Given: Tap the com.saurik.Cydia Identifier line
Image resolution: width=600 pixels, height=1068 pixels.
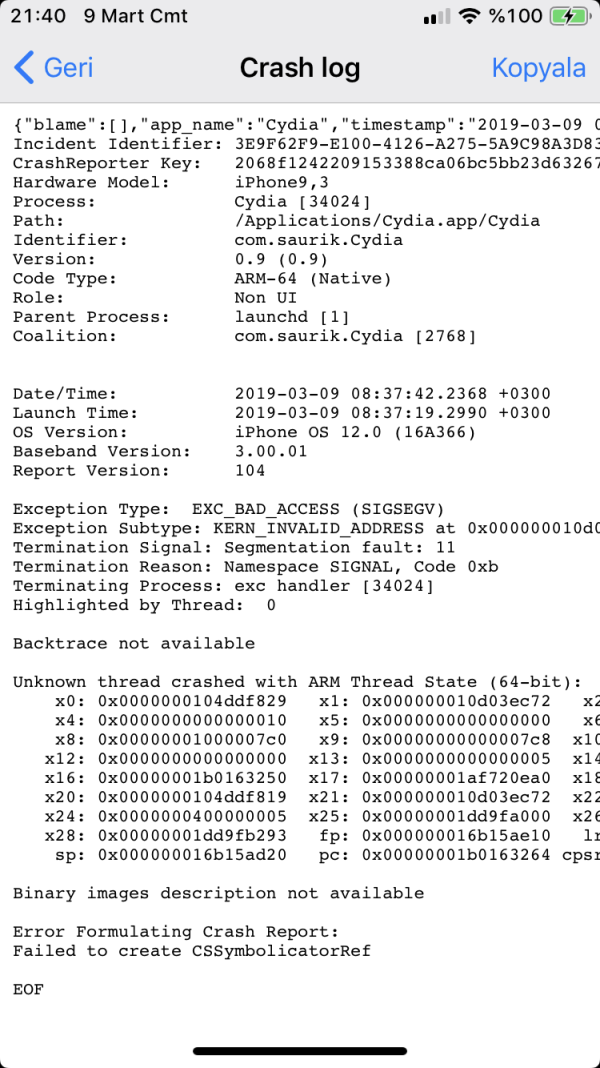Looking at the screenshot, I should [x=208, y=240].
